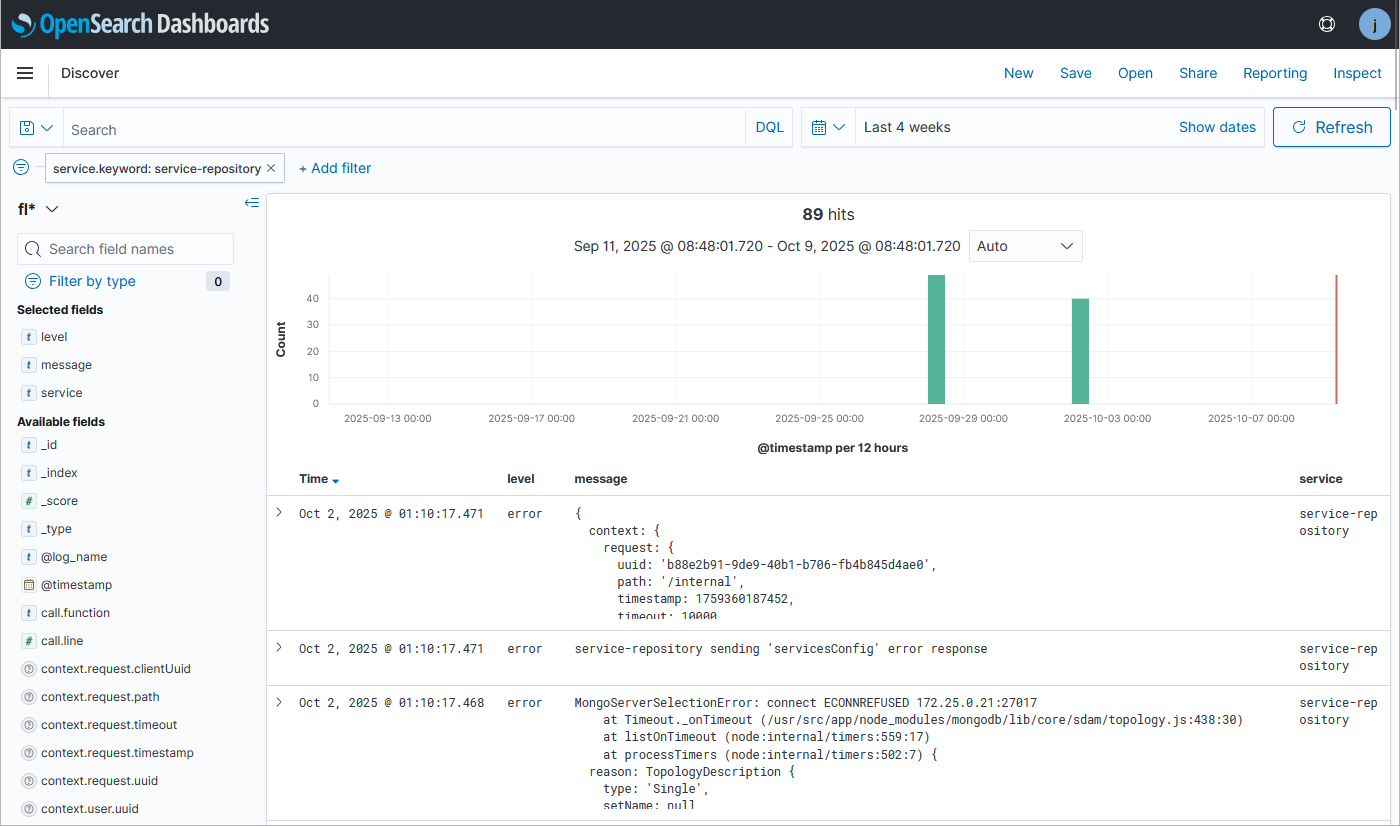This screenshot has height=826, width=1400.
Task: Click the help lifebuoy icon
Action: coord(1327,24)
